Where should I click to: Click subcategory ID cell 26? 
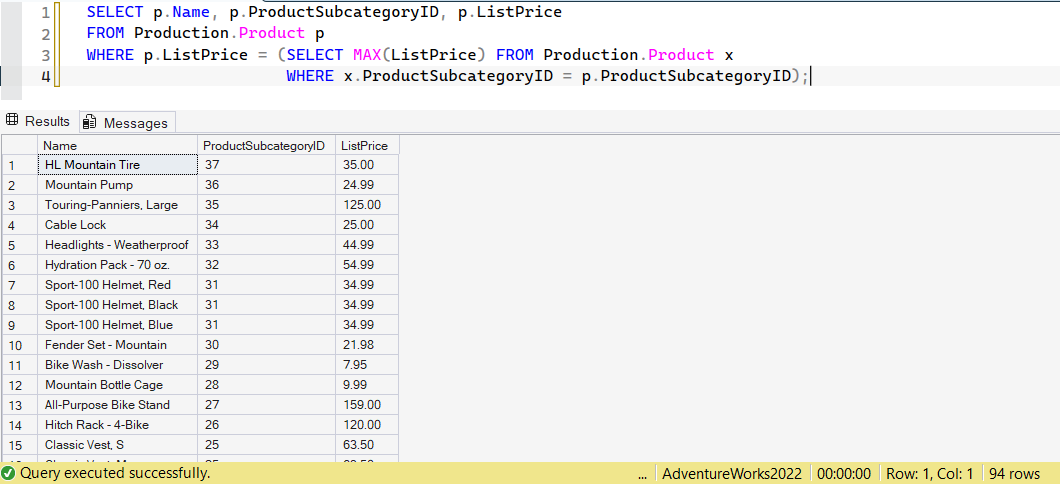[266, 425]
